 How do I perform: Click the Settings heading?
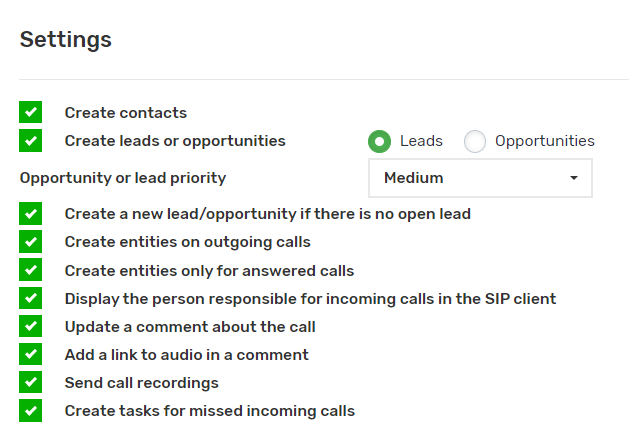tap(66, 40)
